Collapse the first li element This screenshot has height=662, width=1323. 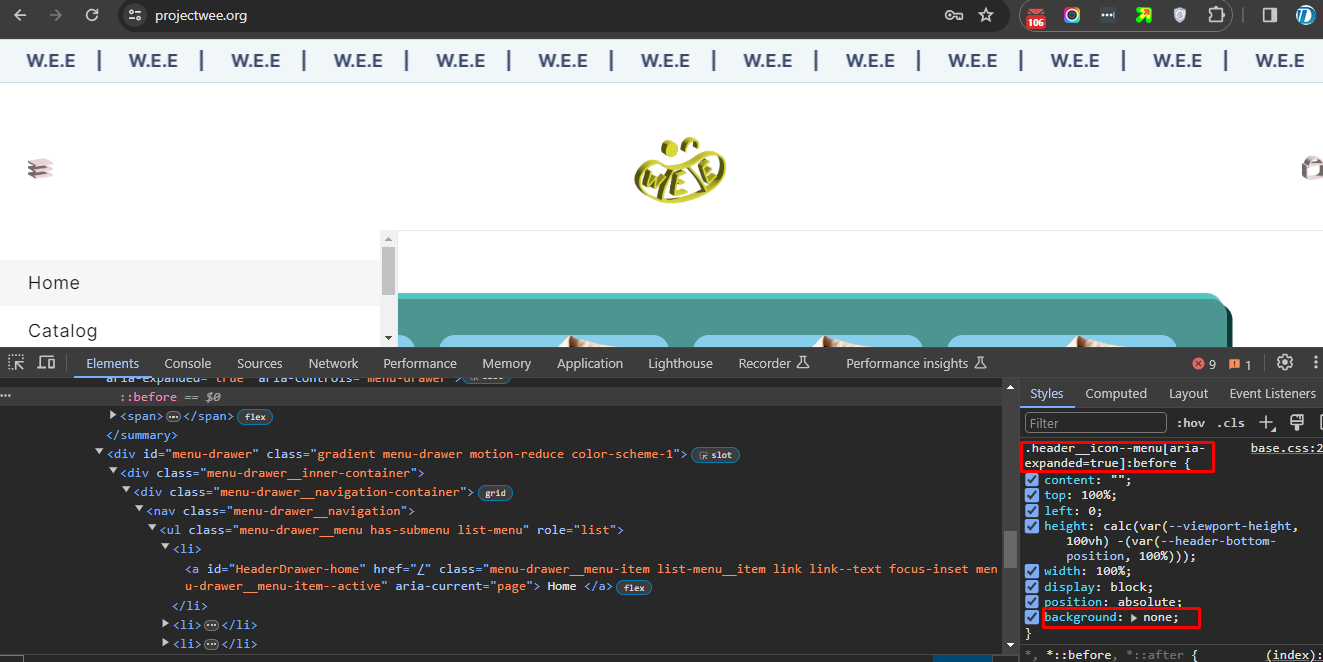[x=165, y=548]
